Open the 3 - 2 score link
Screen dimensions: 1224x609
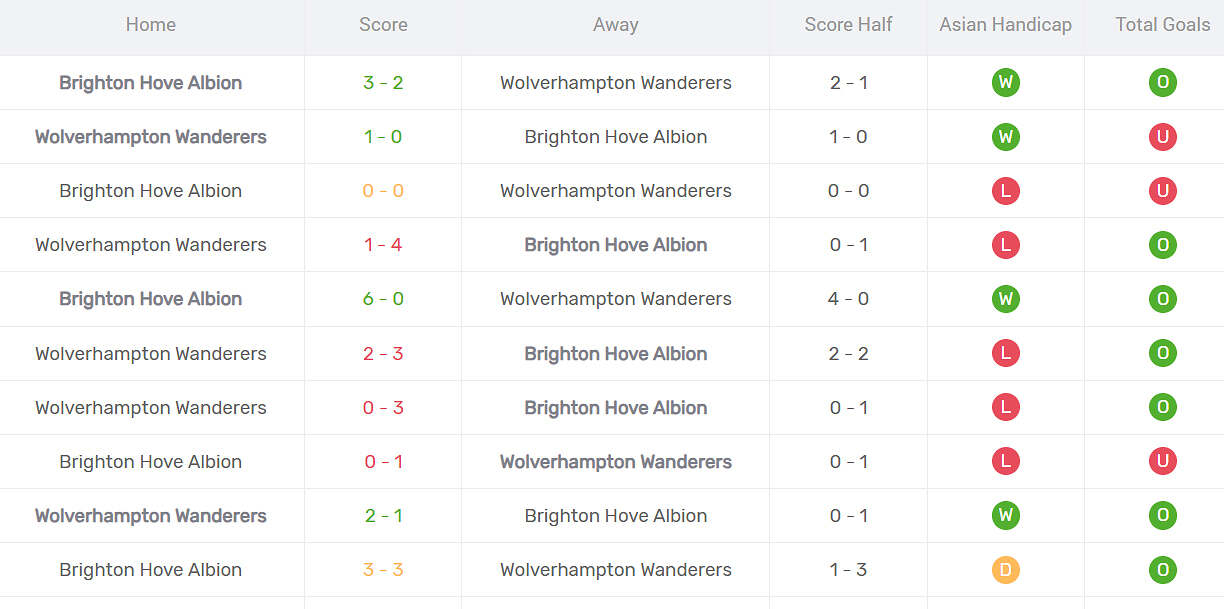pyautogui.click(x=383, y=83)
